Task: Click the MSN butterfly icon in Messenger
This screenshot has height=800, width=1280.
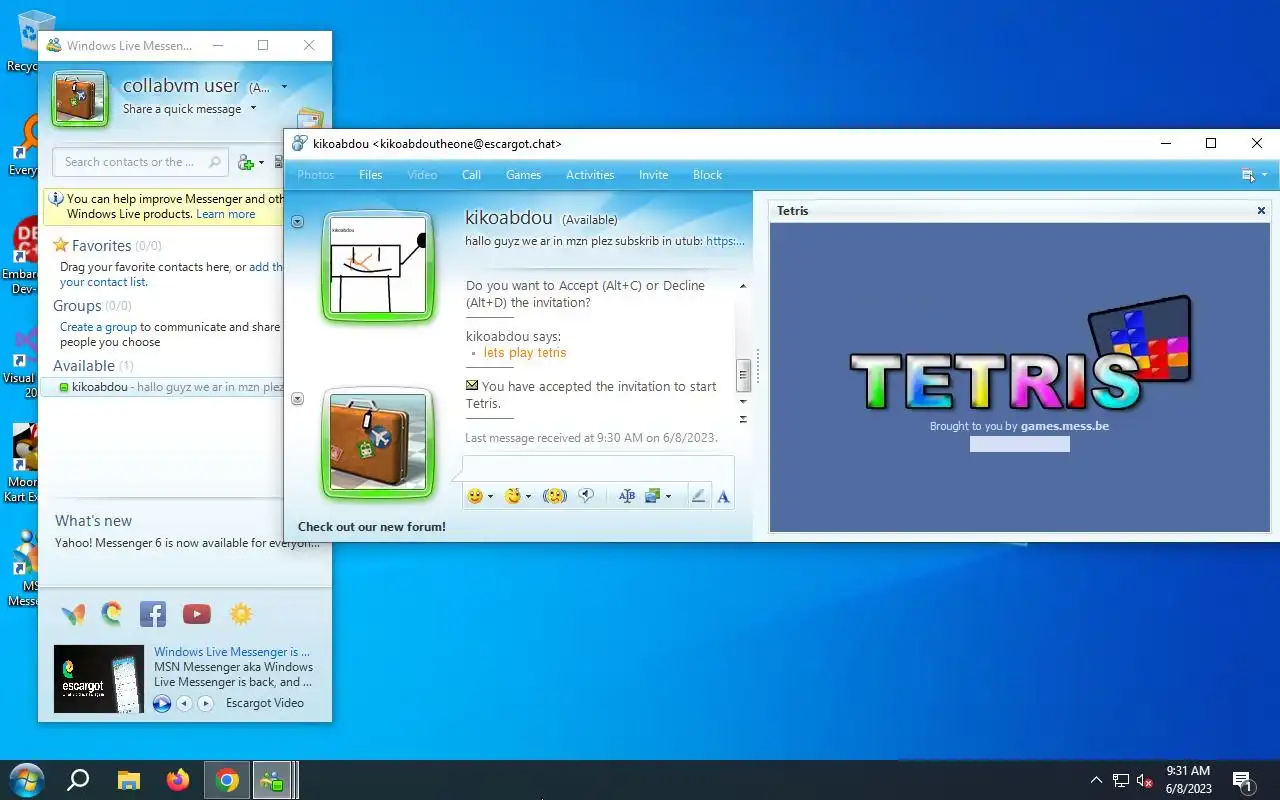Action: [73, 614]
